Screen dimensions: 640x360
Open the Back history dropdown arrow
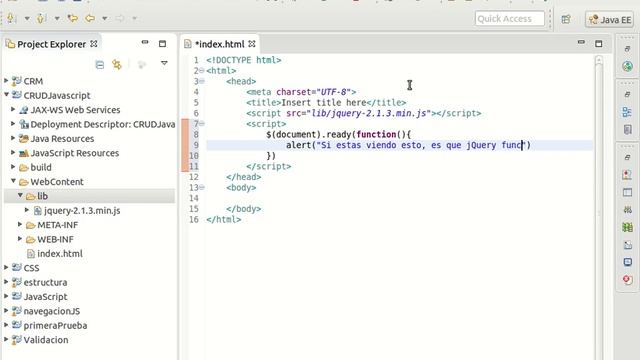(104, 18)
